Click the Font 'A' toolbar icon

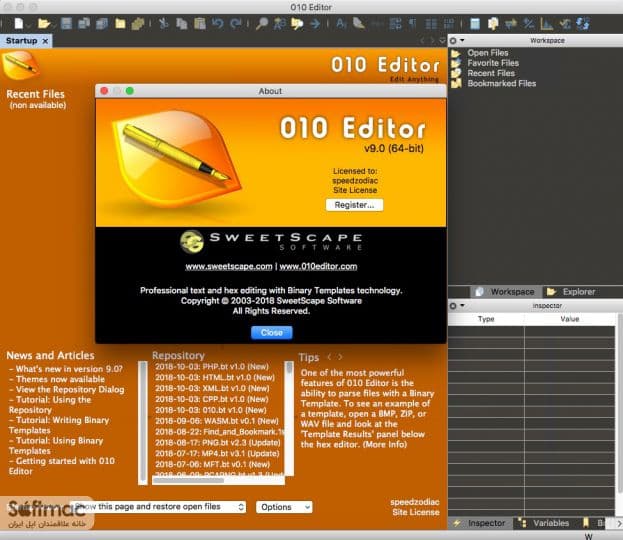point(341,23)
